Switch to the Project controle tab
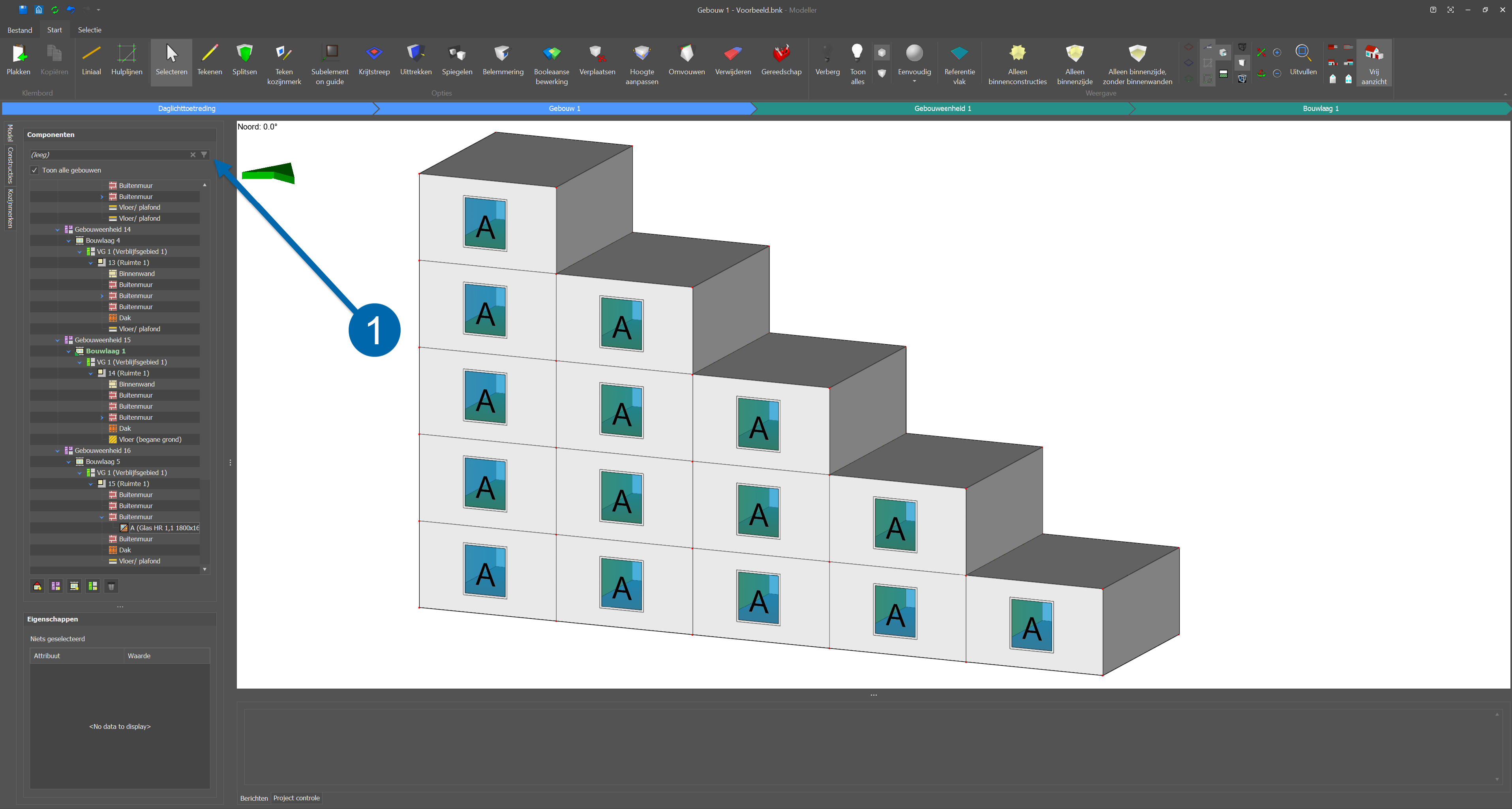This screenshot has height=809, width=1512. (296, 798)
